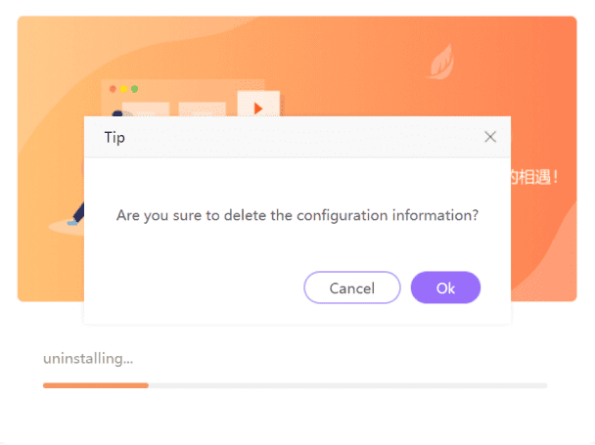Click the red dot in illustrated window

113,89
